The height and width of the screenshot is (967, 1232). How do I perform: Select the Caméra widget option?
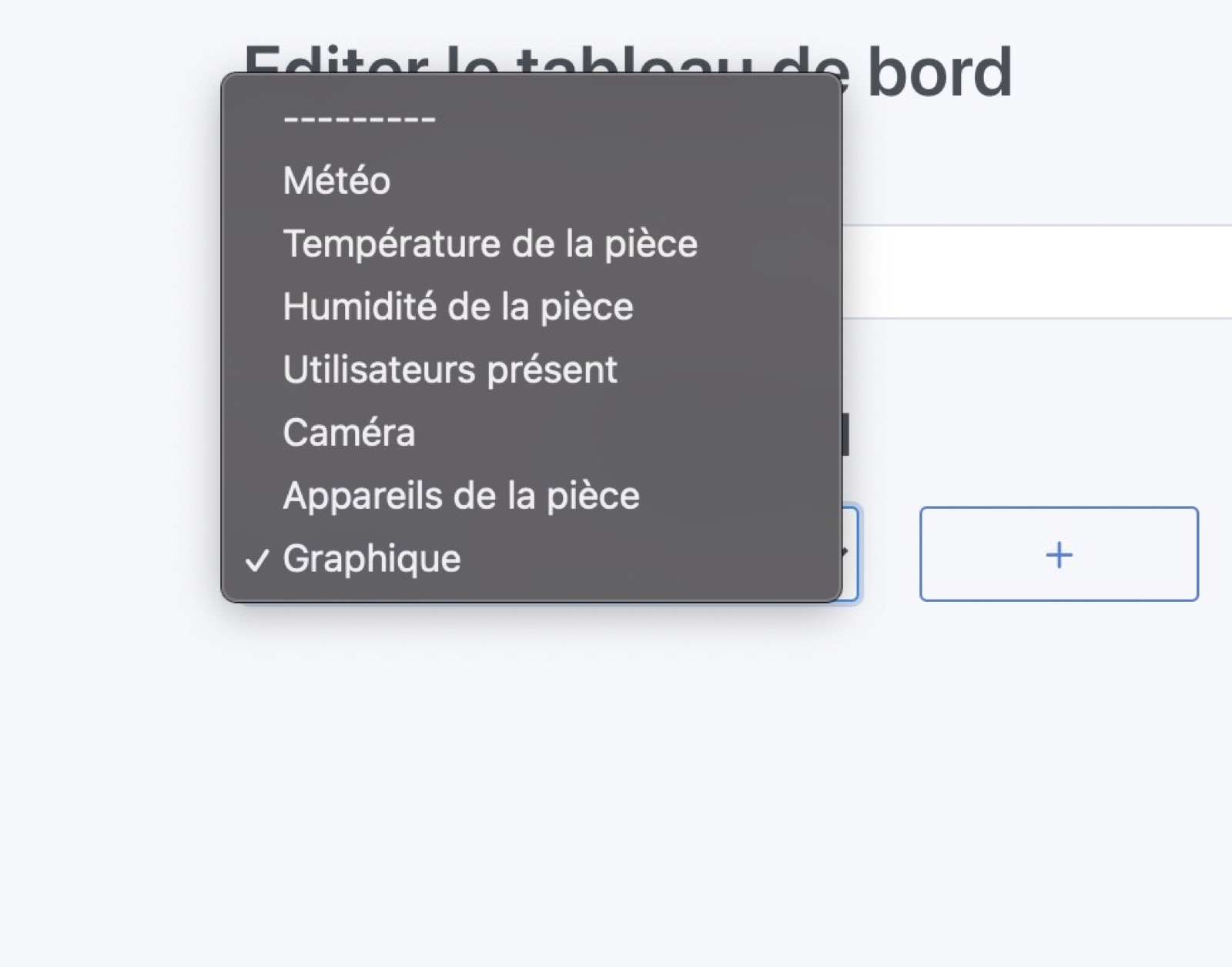tap(349, 432)
